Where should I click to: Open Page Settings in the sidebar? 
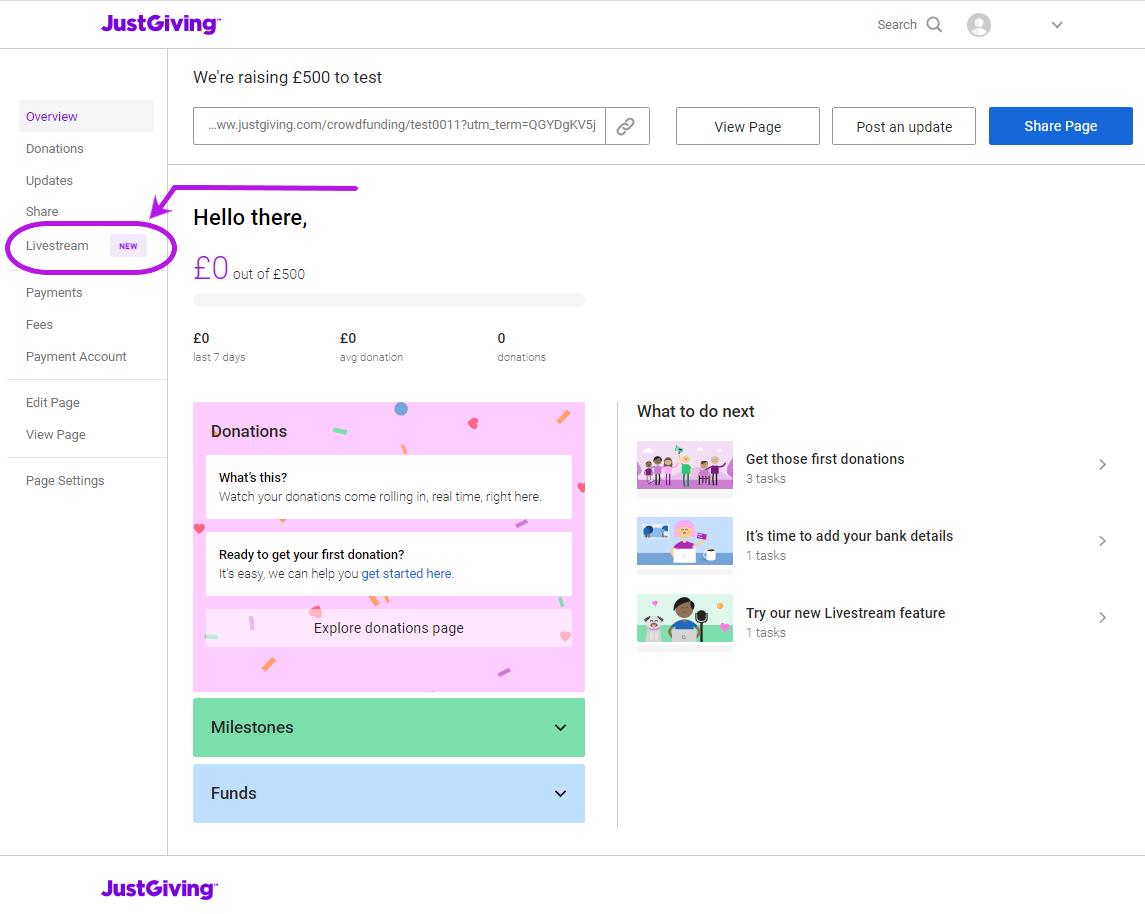pyautogui.click(x=65, y=481)
